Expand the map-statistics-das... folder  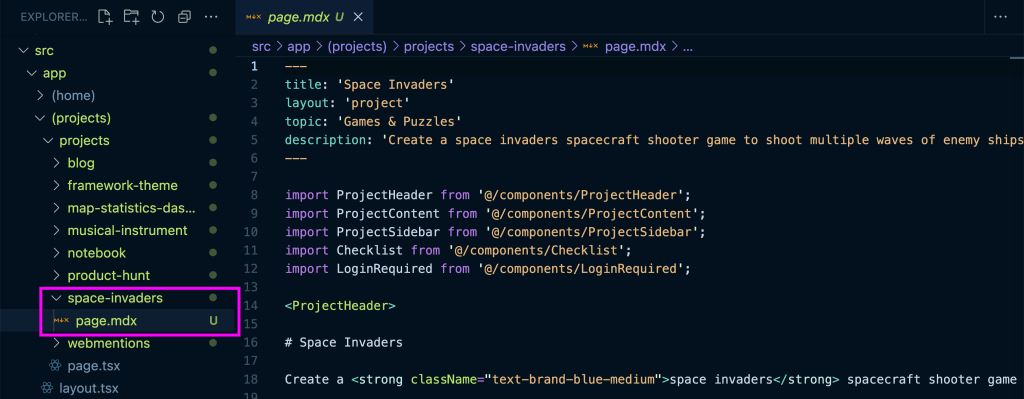(57, 208)
